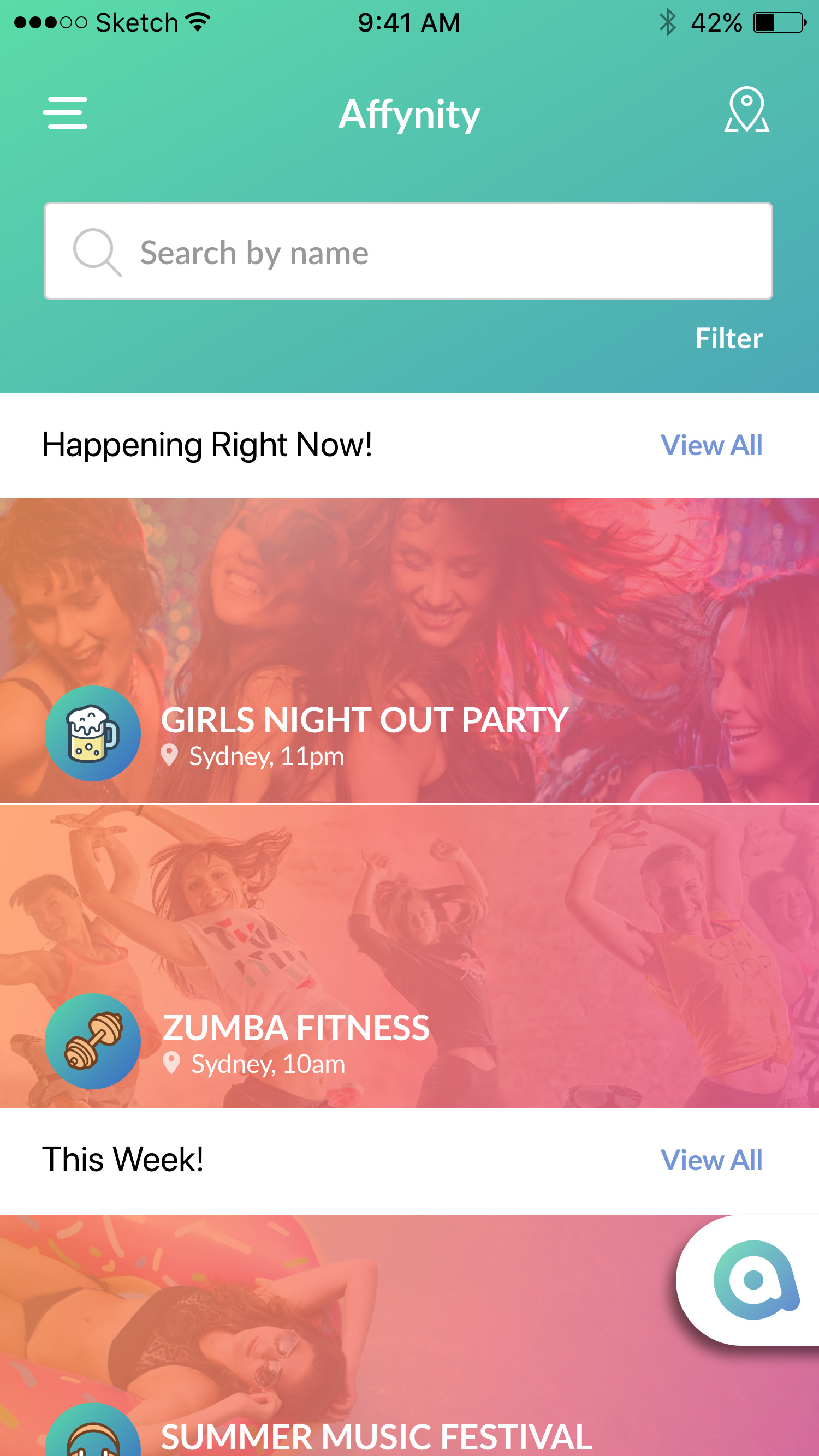Click the pin beside Sydney, 10am

171,1063
